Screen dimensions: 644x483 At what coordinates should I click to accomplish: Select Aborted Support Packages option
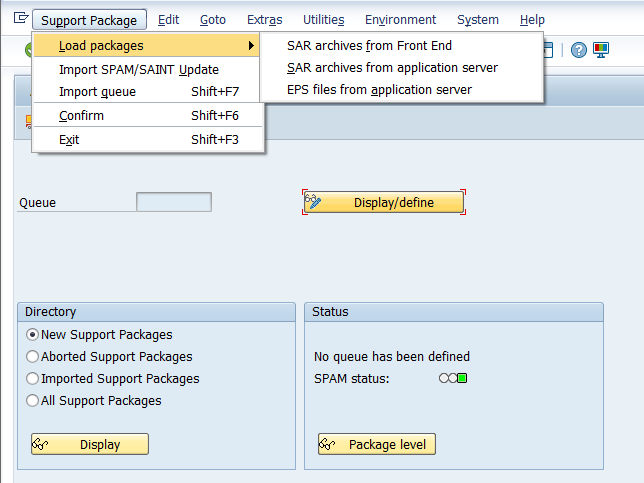(32, 356)
